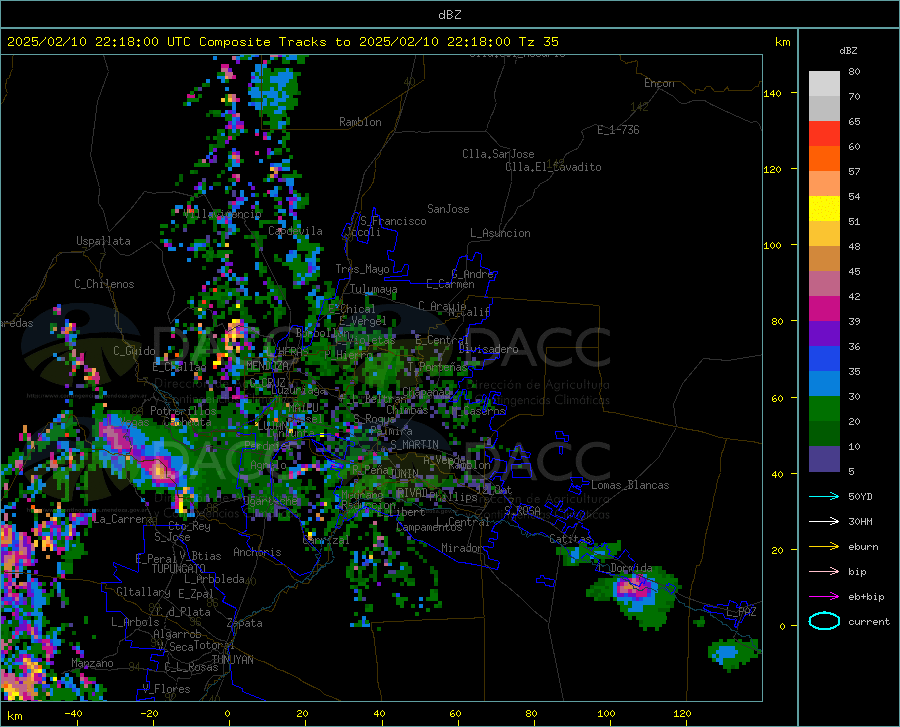The width and height of the screenshot is (900, 727).
Task: Click the magenta legend color band
Action: click(824, 309)
